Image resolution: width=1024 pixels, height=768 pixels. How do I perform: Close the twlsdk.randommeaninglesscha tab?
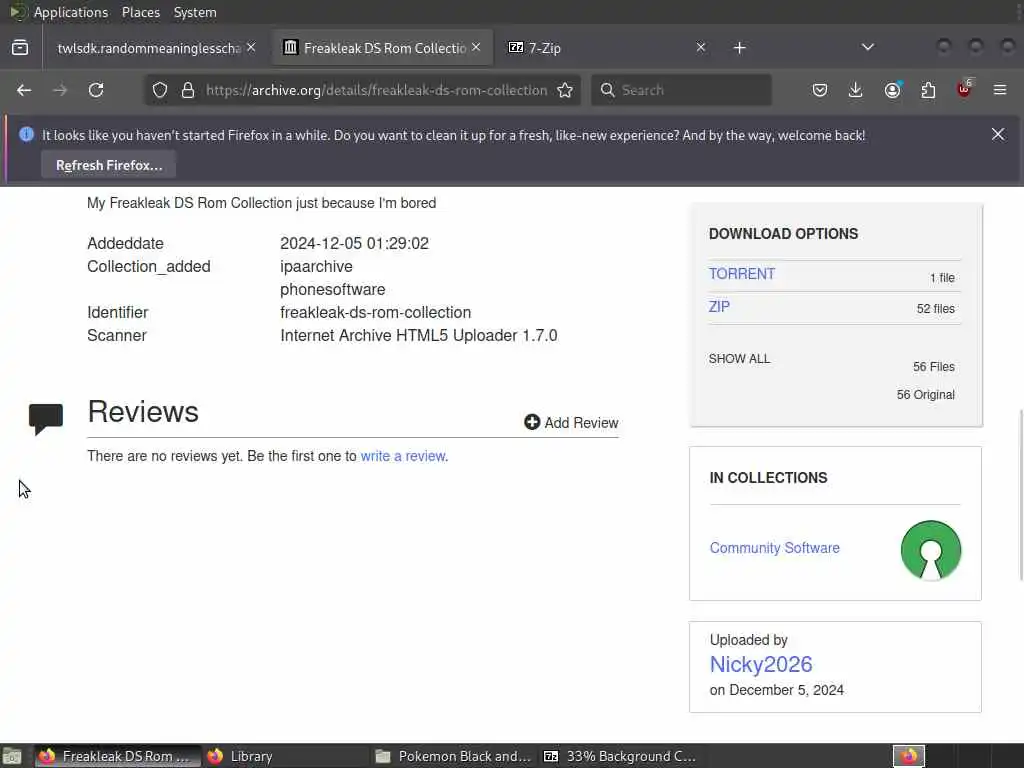[x=251, y=48]
